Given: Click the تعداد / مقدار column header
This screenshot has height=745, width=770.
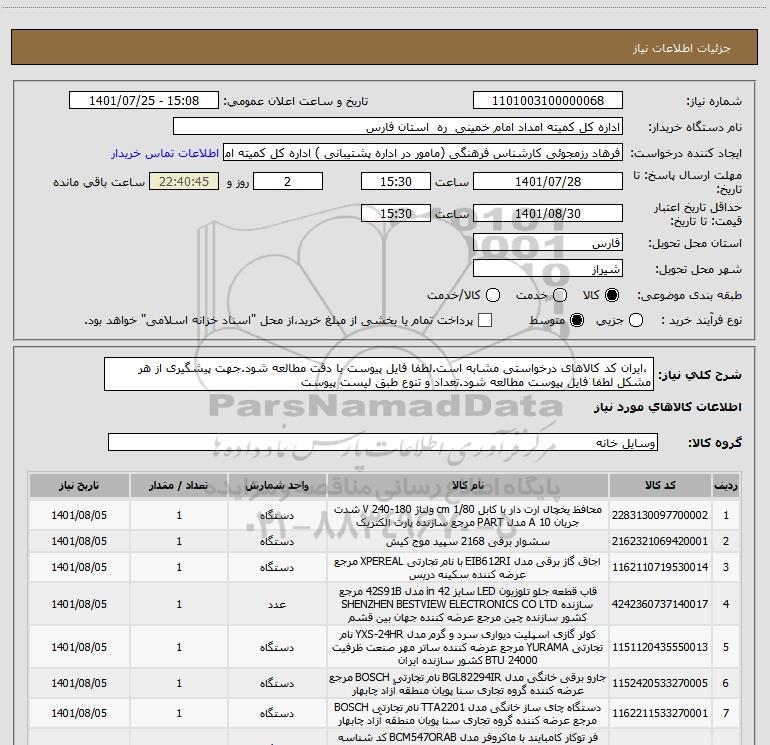Looking at the screenshot, I should (x=179, y=486).
